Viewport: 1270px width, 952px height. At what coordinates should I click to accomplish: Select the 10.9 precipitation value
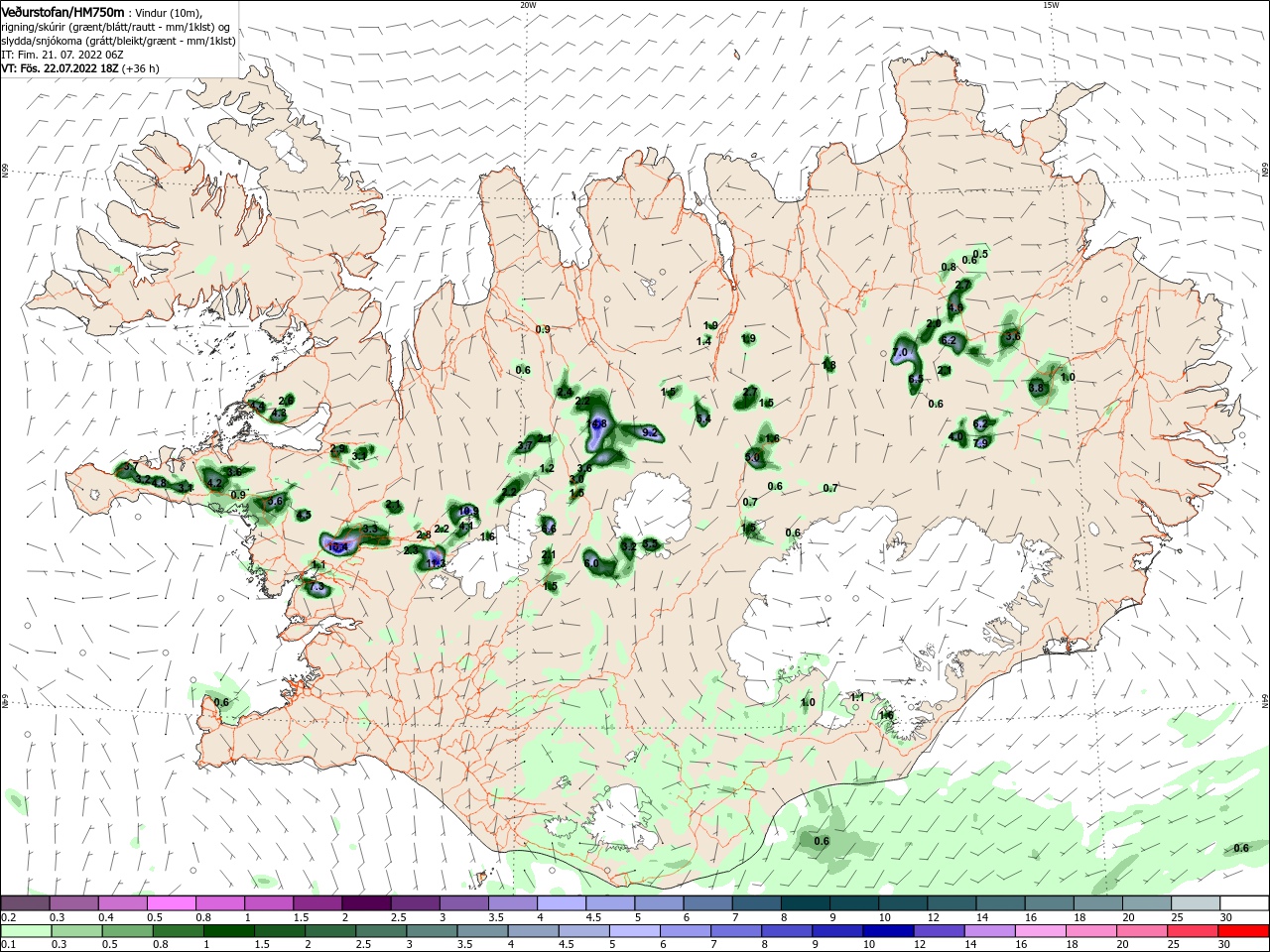pos(468,512)
